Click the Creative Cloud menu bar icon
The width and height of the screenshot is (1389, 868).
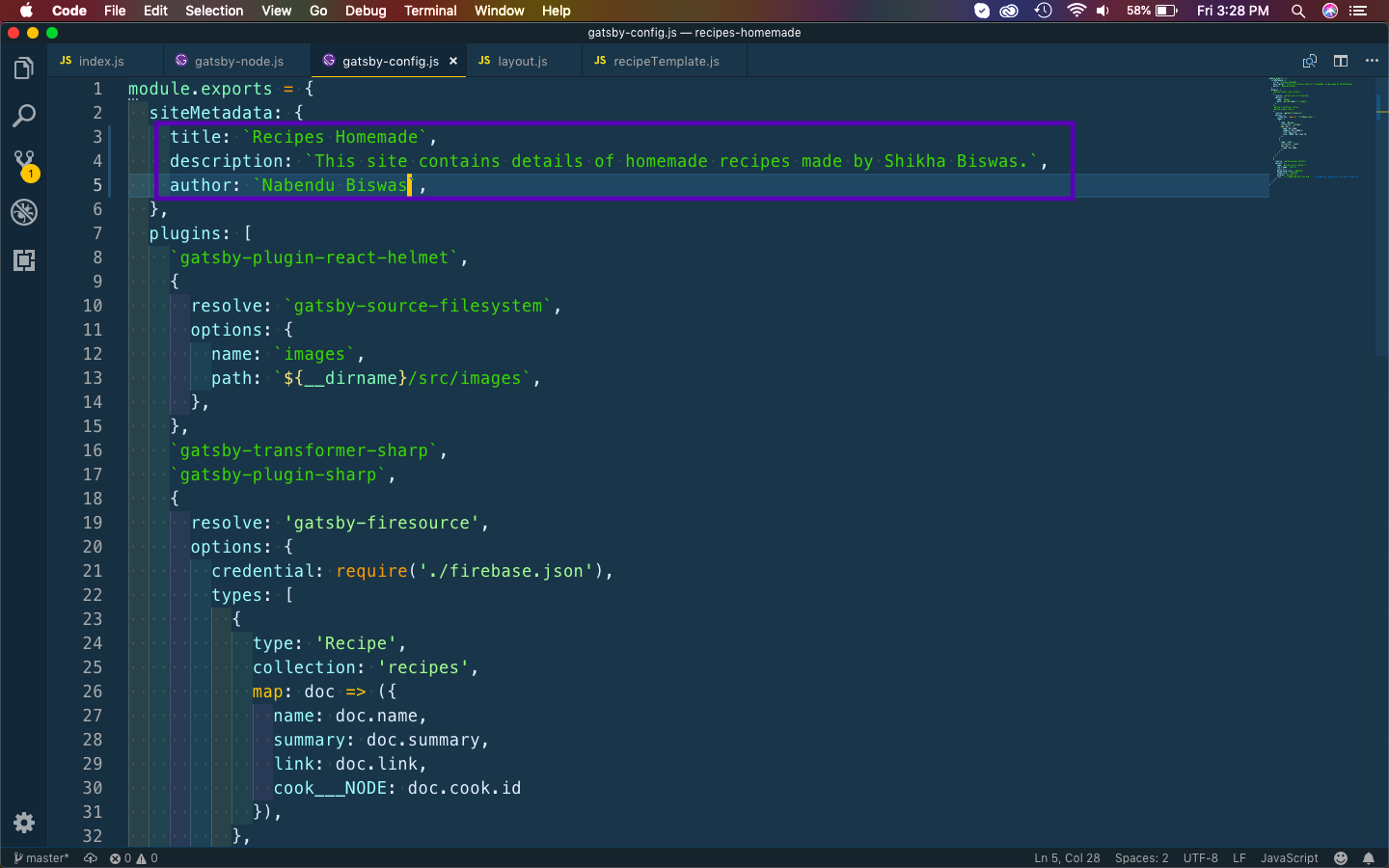[1009, 11]
